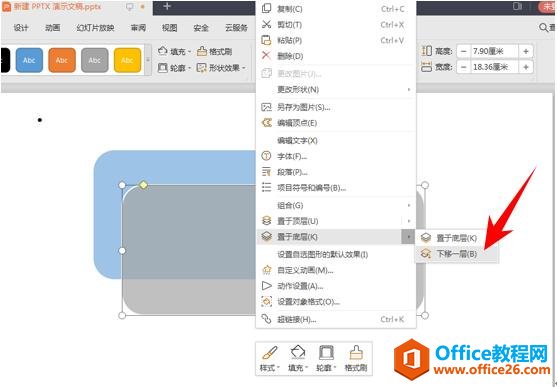Screen dimensions: 557x387
Task: Open 超链接(H) hyperlink entry
Action: [x=336, y=319]
